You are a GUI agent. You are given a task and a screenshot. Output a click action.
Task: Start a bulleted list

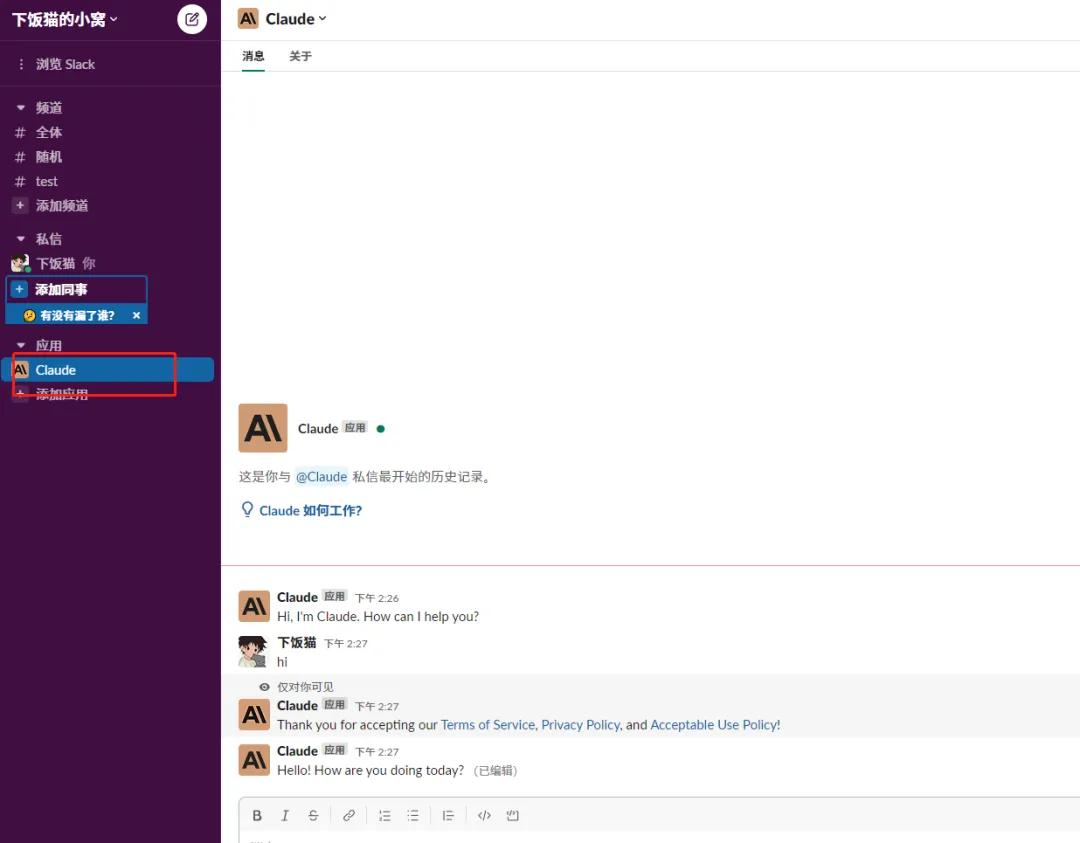click(x=413, y=815)
